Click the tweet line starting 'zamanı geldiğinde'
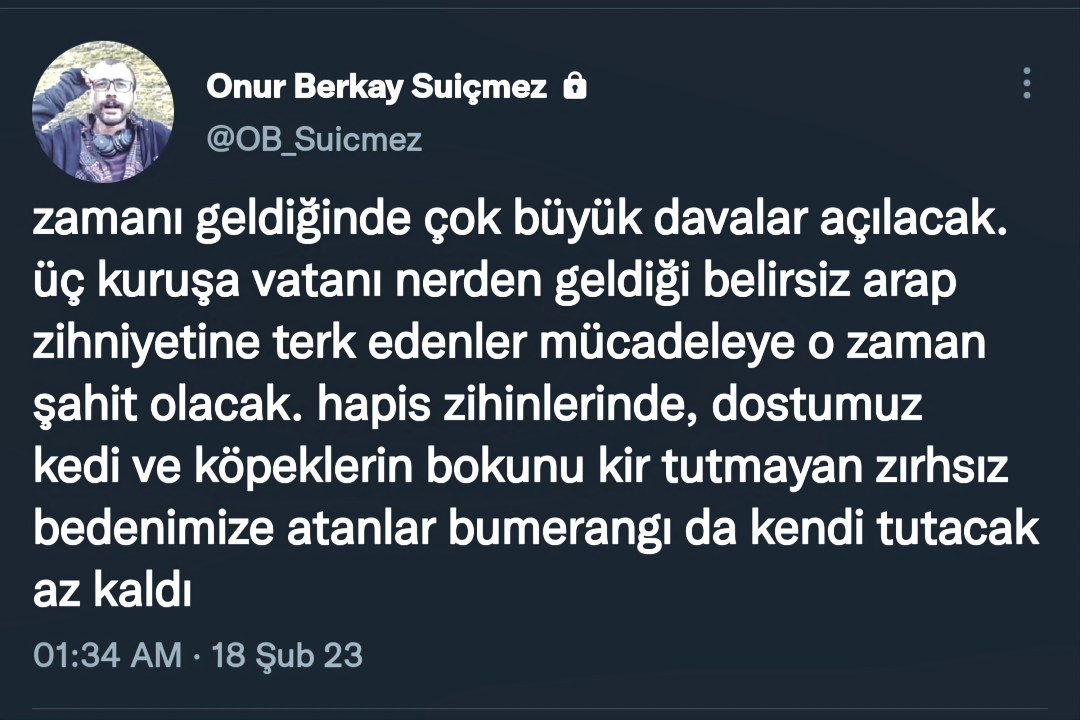This screenshot has width=1080, height=720. [x=517, y=223]
